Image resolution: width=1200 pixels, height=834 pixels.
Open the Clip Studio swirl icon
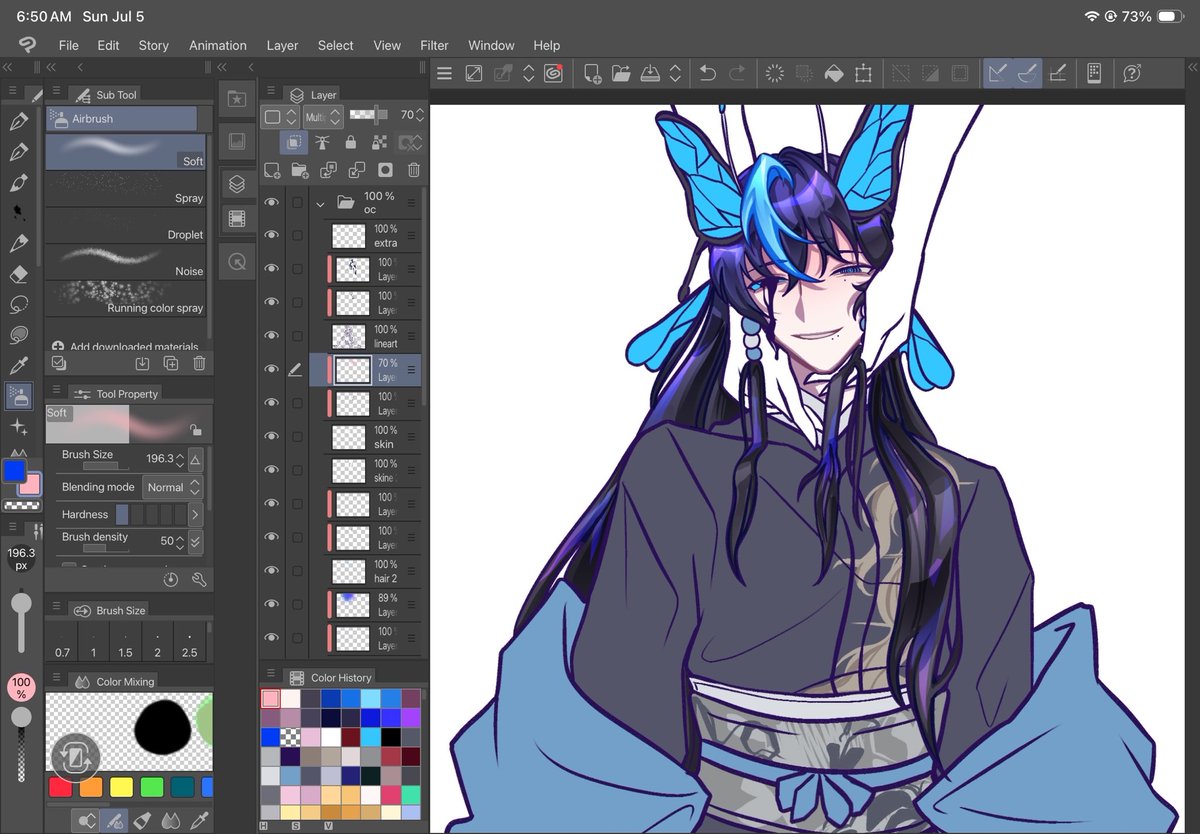tap(554, 73)
